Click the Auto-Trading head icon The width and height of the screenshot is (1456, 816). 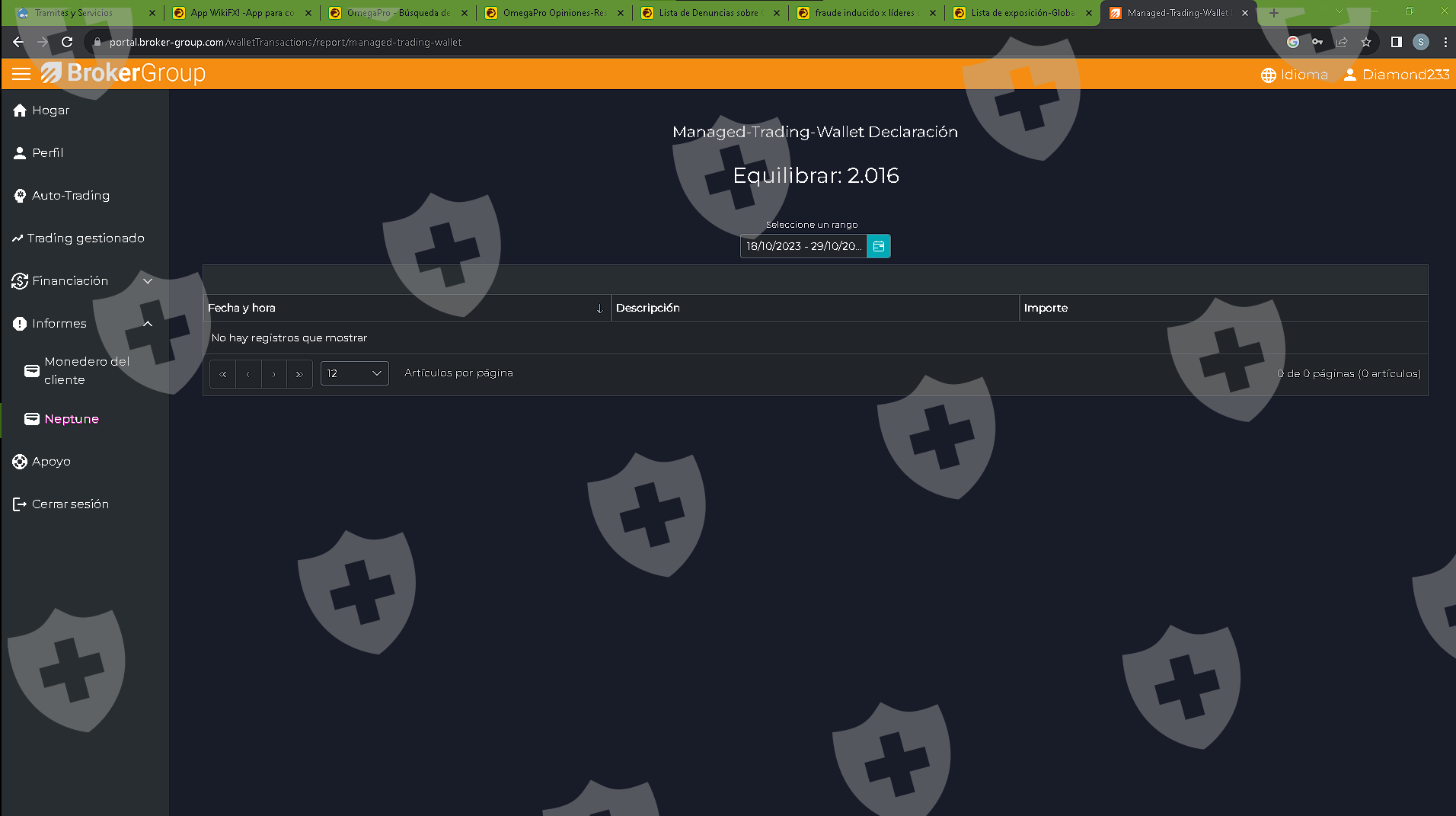pos(20,196)
